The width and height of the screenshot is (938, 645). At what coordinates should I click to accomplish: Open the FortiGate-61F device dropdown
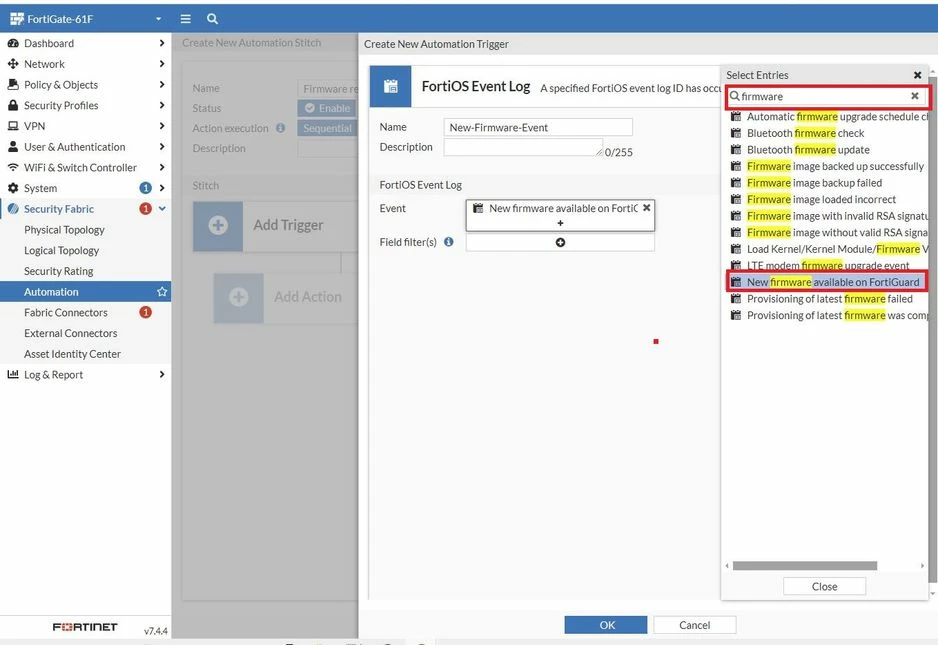coord(86,19)
